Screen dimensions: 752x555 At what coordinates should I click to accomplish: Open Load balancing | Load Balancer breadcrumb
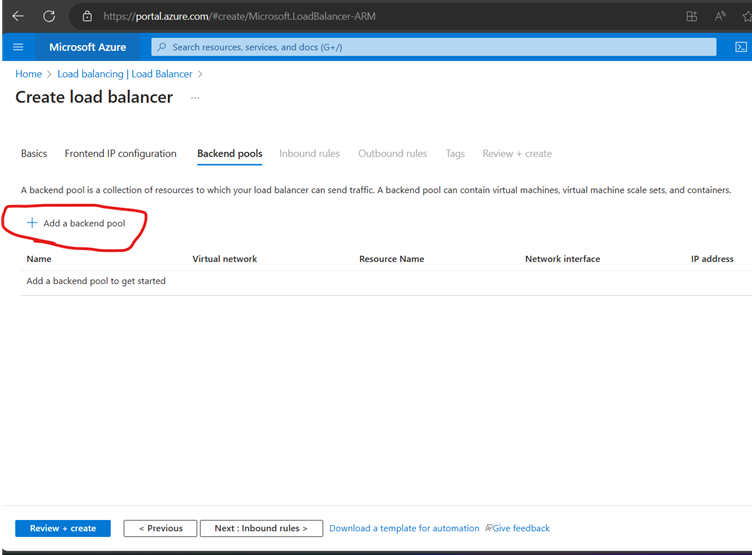125,74
